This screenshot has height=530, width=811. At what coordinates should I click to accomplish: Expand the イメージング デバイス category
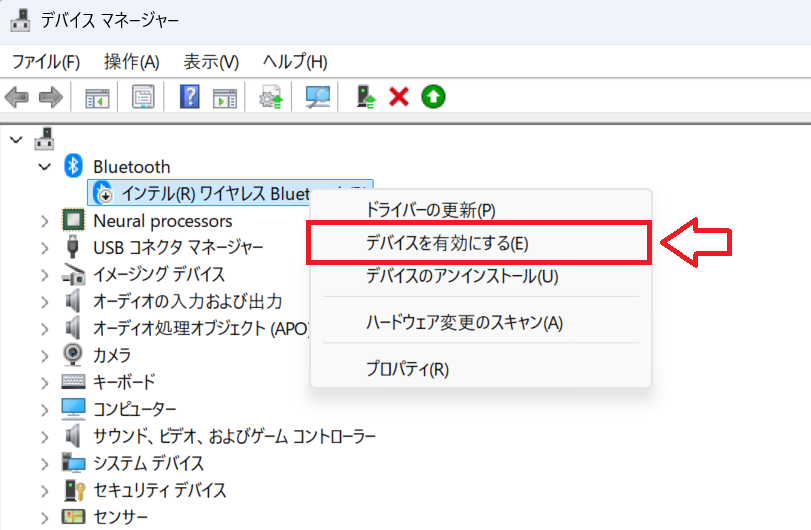(x=45, y=275)
